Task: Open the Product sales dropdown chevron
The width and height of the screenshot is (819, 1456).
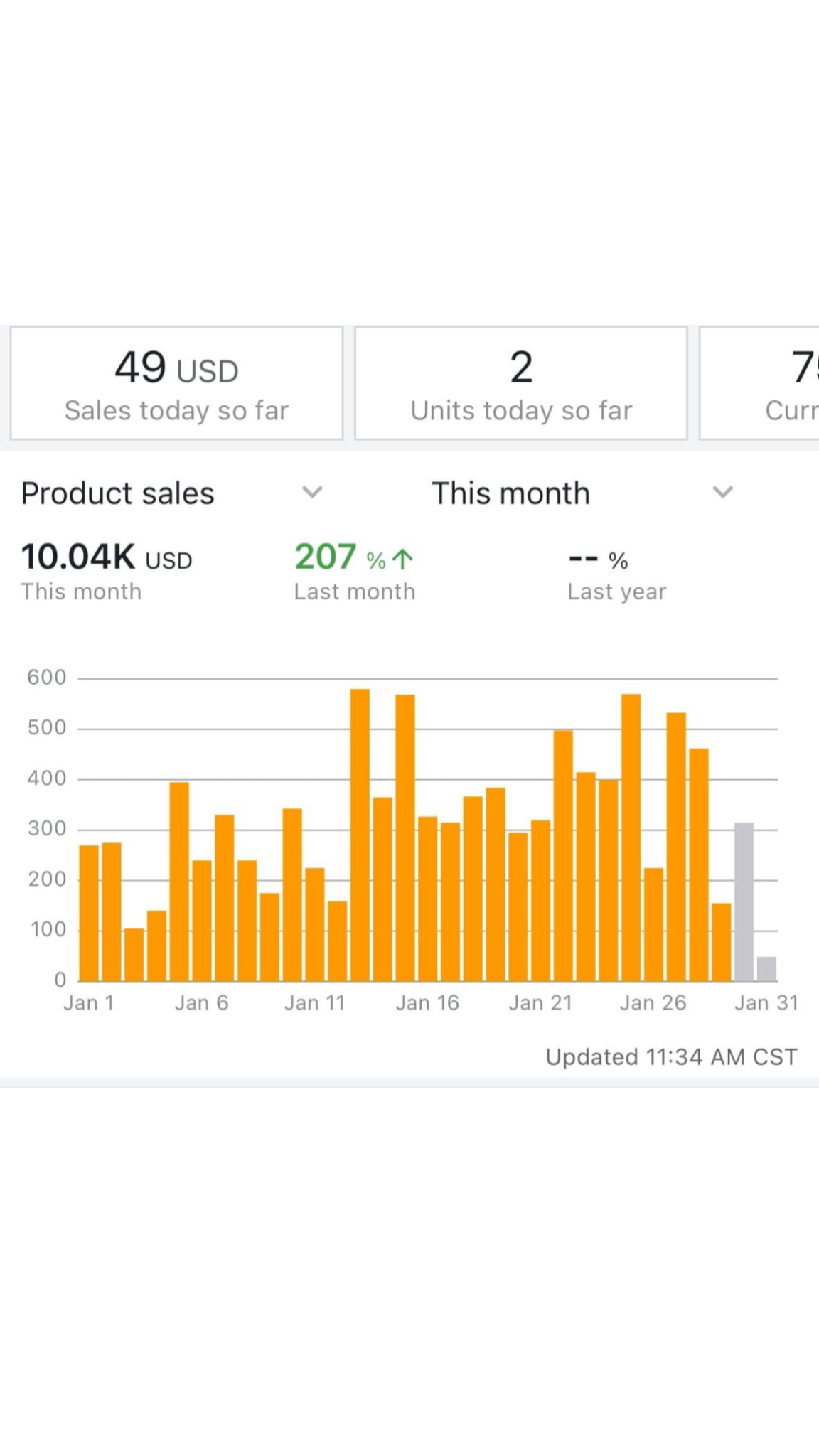Action: (x=312, y=492)
